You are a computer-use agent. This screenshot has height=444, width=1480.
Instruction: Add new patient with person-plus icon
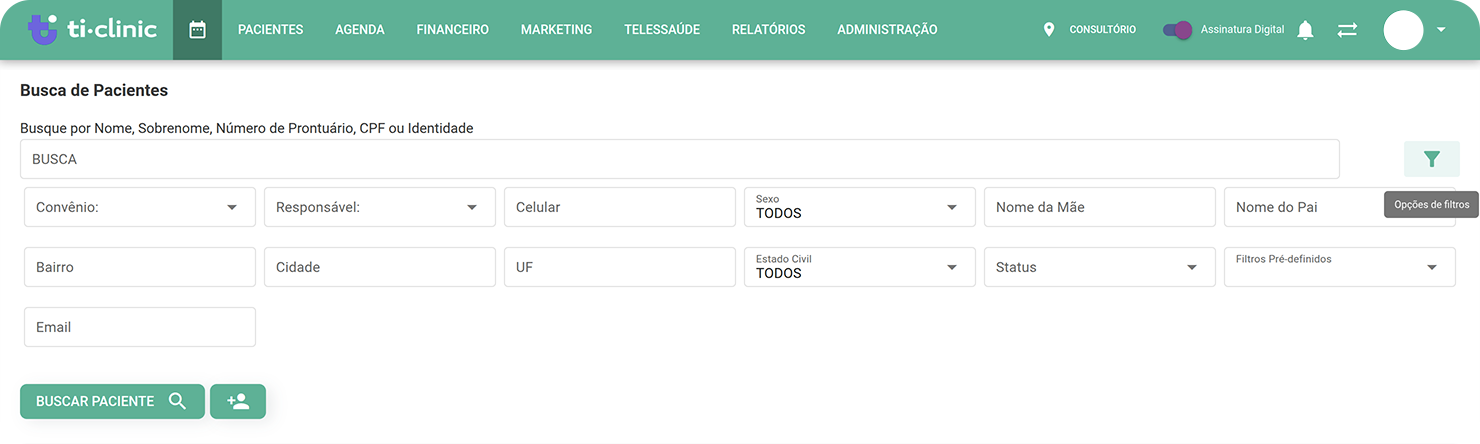coord(238,401)
